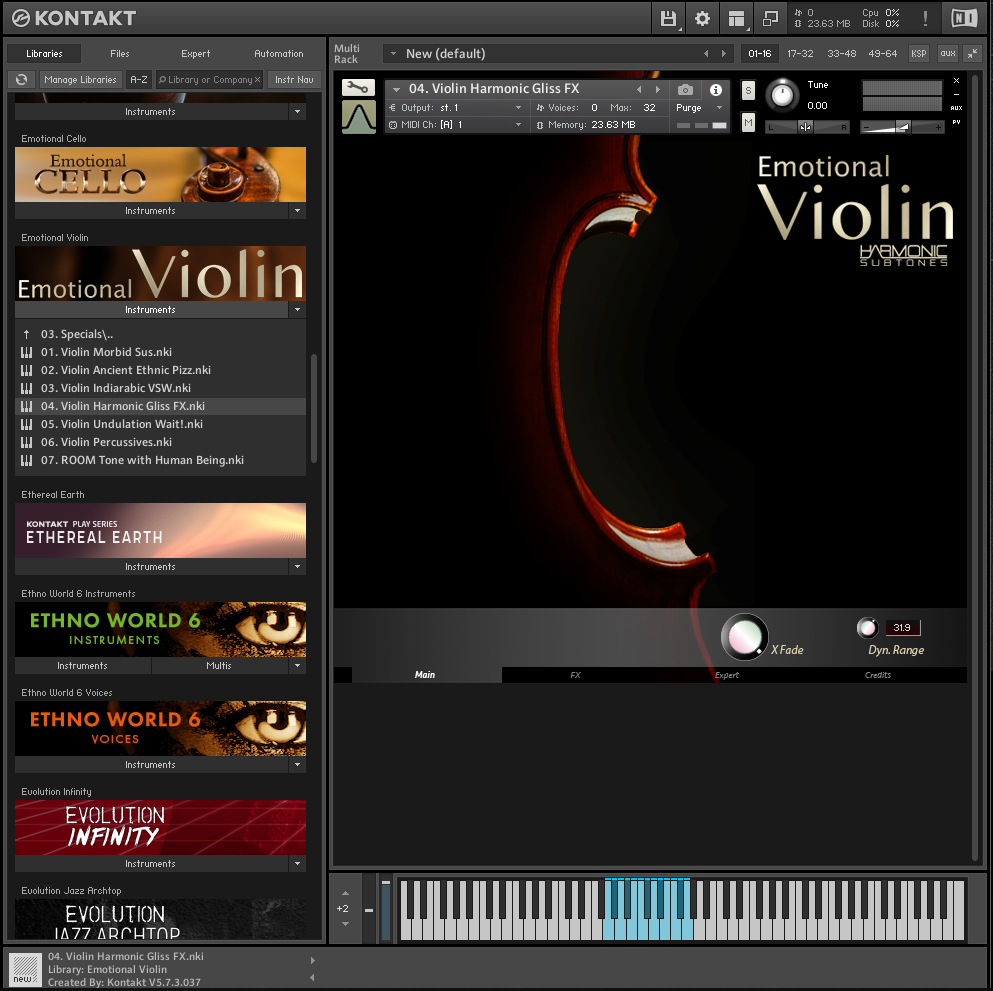Click the new instrument icon in the info pane
Image resolution: width=993 pixels, height=991 pixels.
coord(25,969)
